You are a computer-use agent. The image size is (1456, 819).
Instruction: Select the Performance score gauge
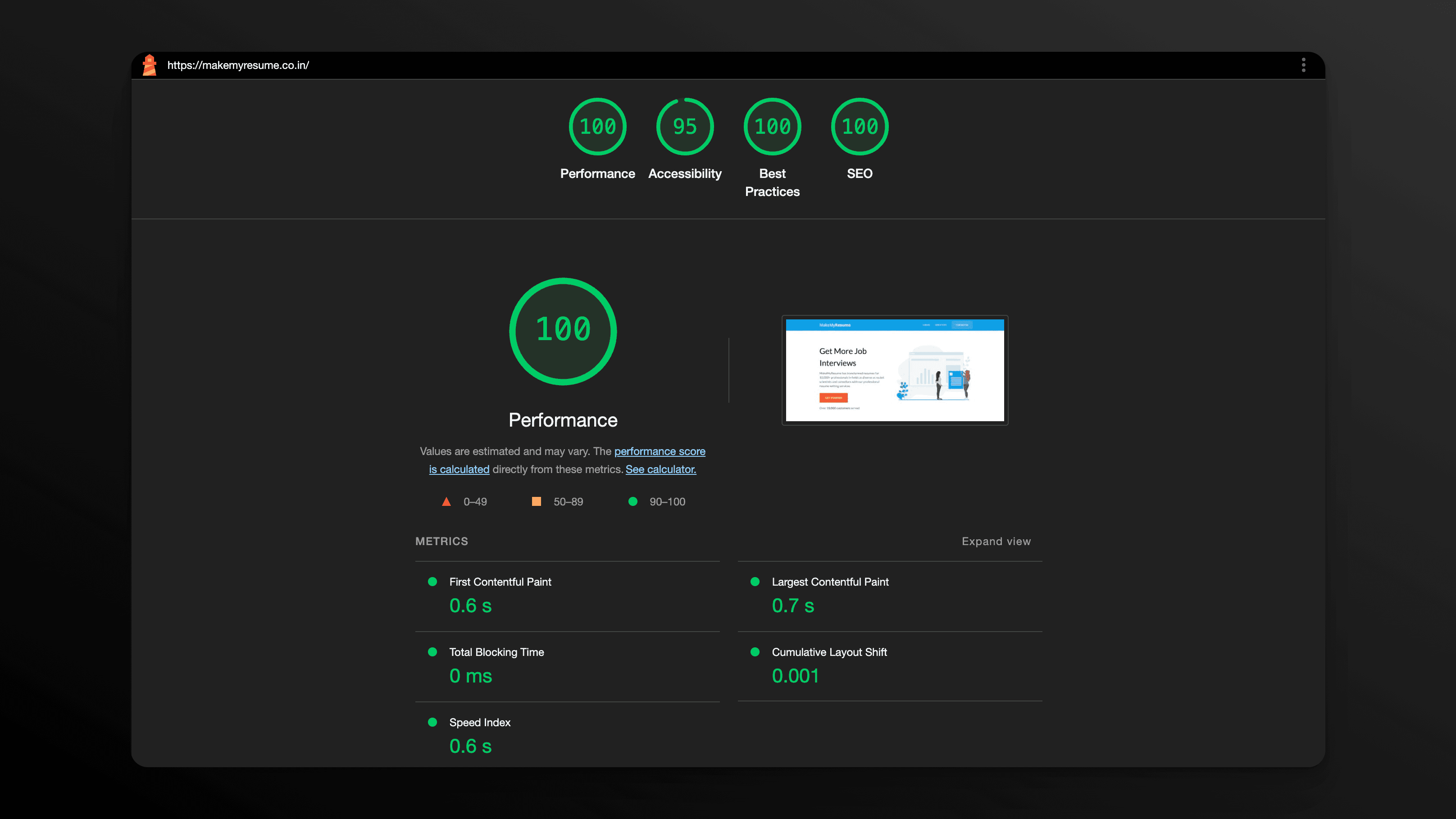coord(597,126)
